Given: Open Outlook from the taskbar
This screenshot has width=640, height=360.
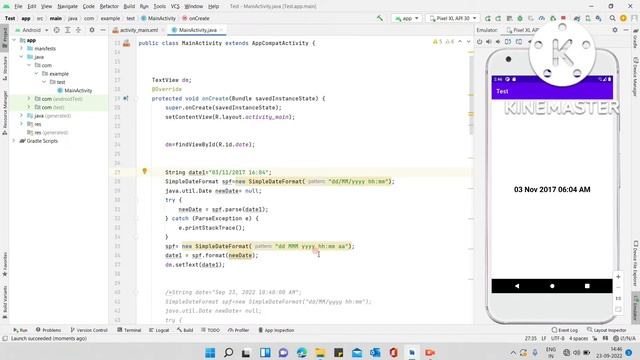Looking at the screenshot, I should coord(375,352).
